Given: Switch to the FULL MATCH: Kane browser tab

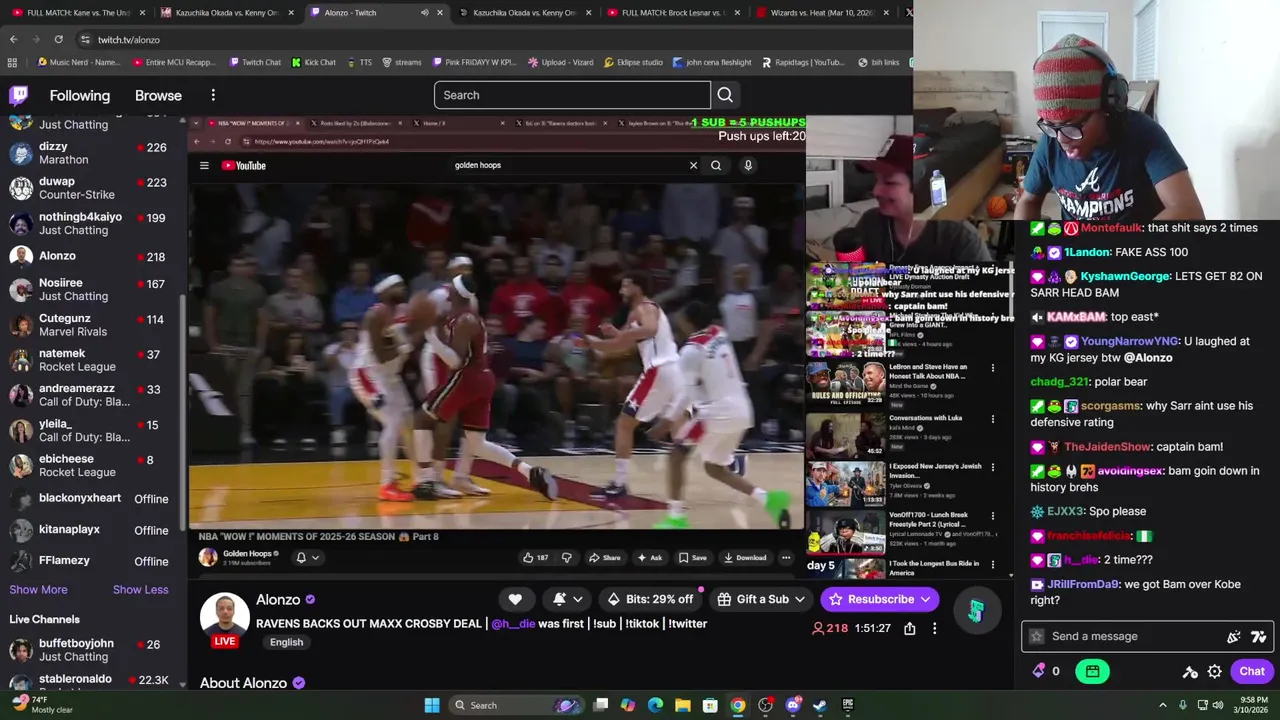Looking at the screenshot, I should [78, 13].
